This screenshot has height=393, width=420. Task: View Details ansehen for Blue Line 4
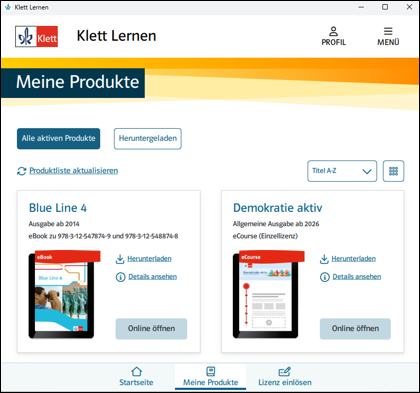[x=153, y=277]
